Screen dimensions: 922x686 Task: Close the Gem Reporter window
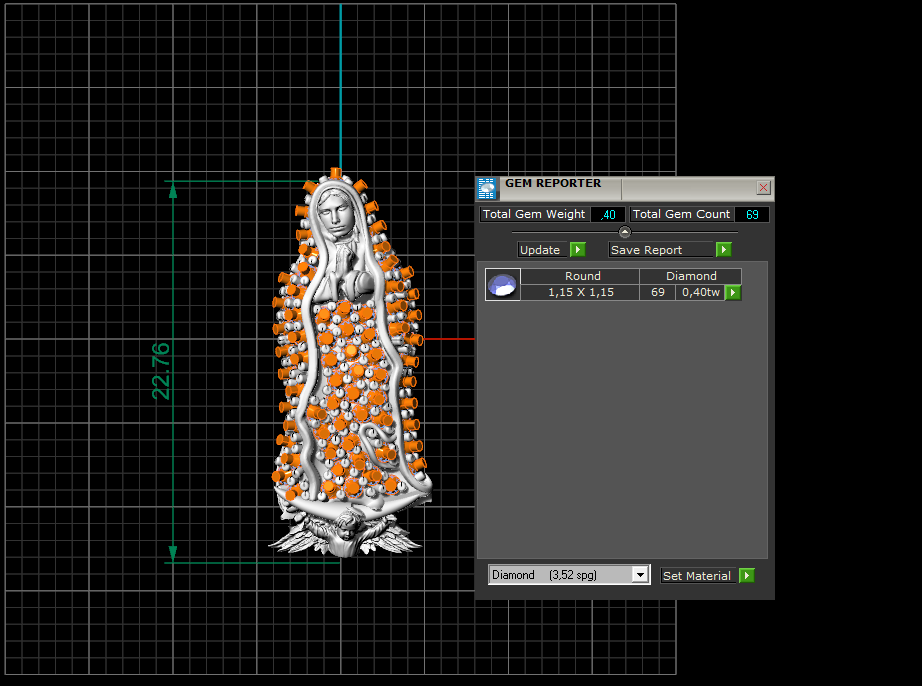coord(763,188)
